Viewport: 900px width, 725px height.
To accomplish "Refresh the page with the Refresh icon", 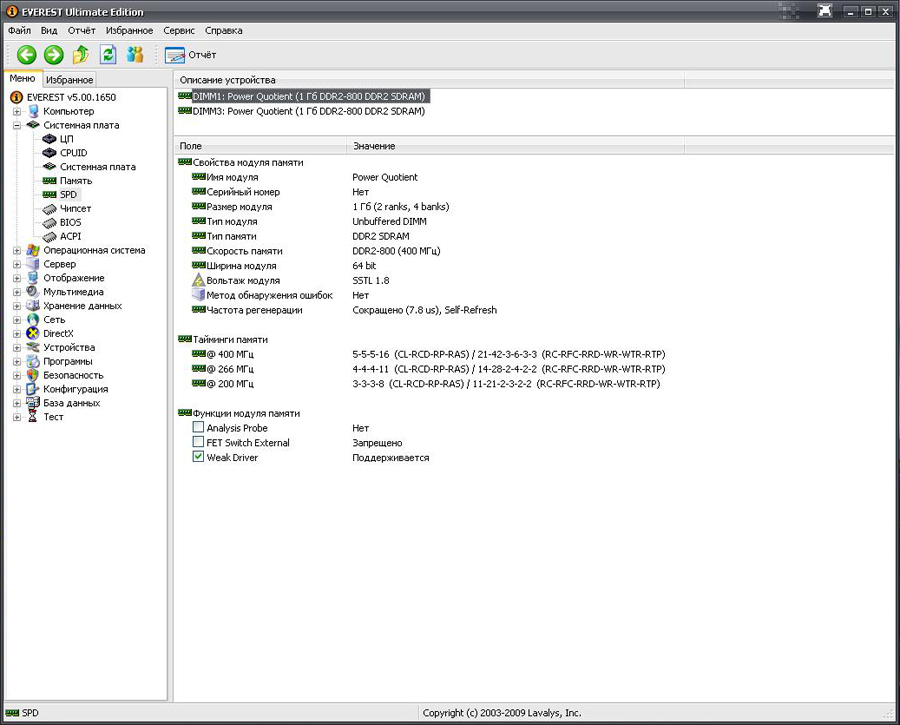I will 108,55.
